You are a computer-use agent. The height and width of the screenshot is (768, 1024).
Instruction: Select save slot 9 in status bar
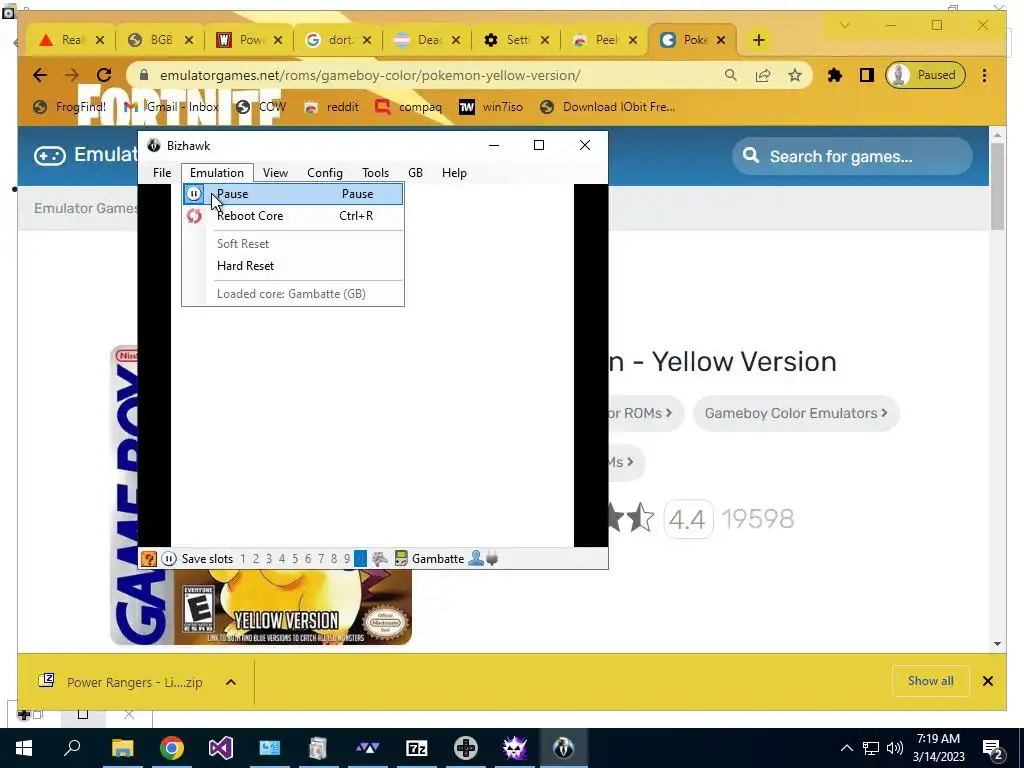pos(347,559)
